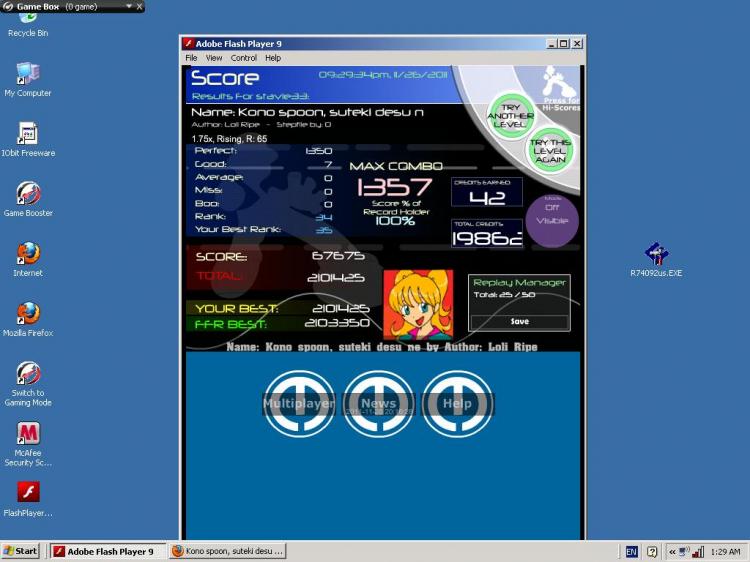Expand the Game Box dropdown arrow

pyautogui.click(x=129, y=6)
